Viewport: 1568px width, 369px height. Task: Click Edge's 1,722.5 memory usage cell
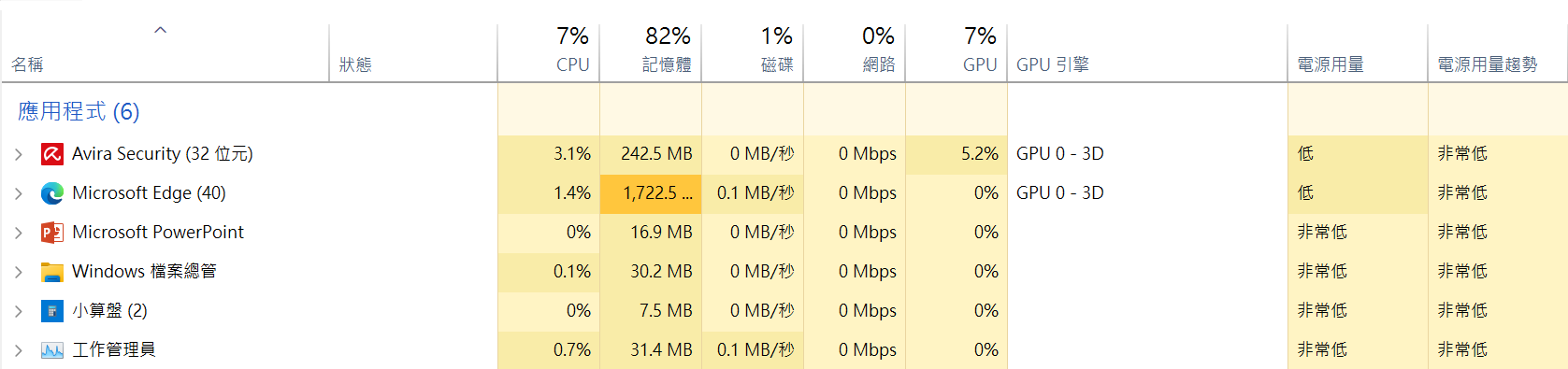(x=651, y=193)
